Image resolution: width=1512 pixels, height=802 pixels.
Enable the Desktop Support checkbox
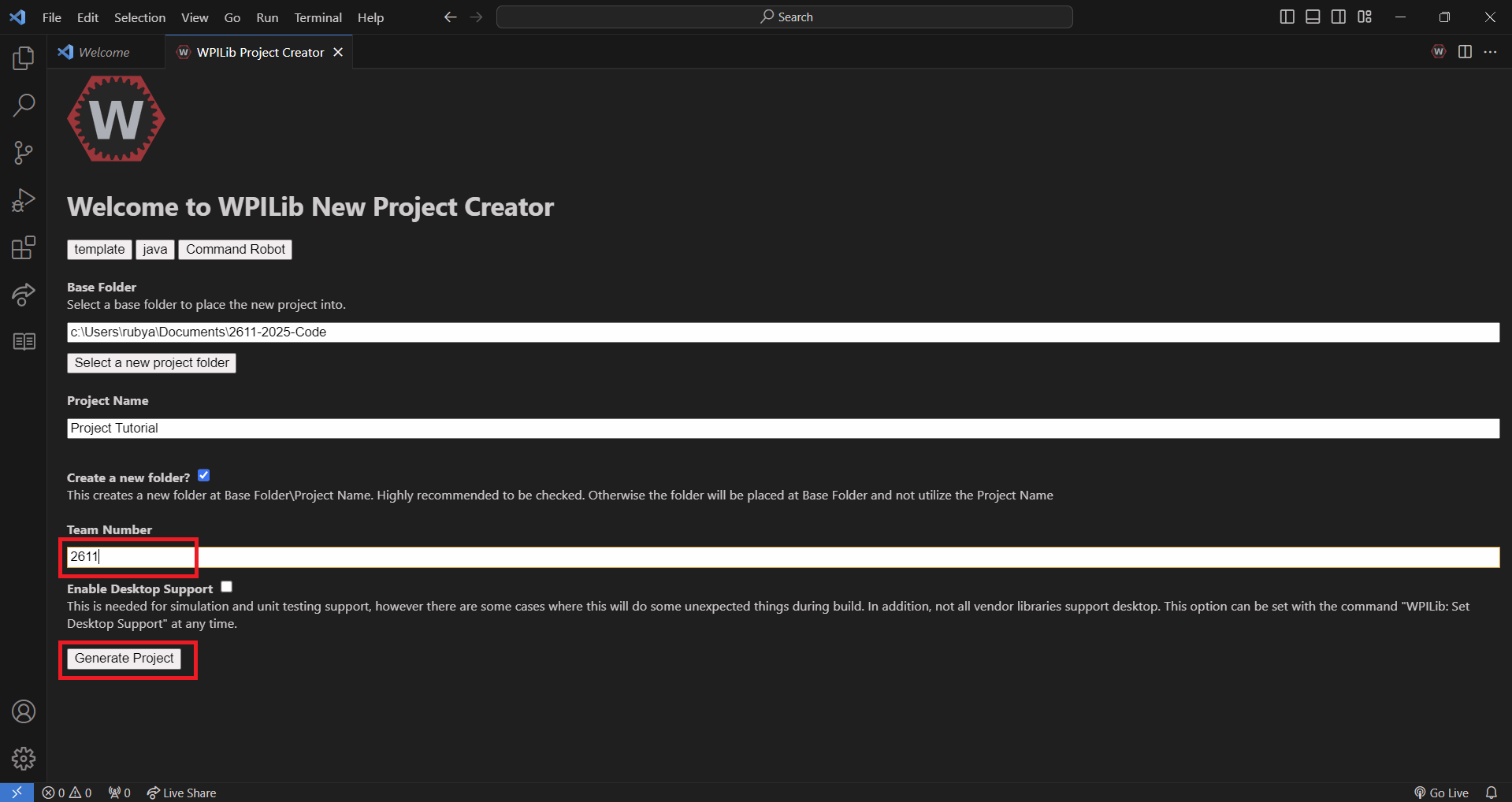[x=227, y=586]
